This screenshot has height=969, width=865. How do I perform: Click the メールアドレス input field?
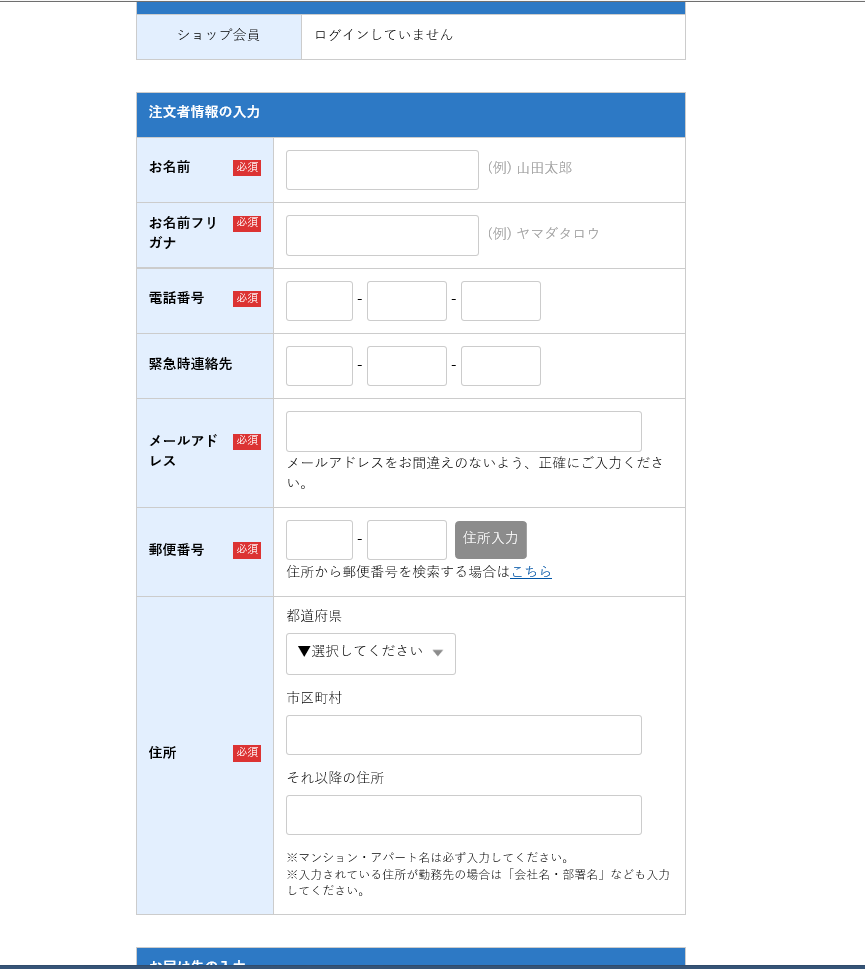click(x=463, y=431)
